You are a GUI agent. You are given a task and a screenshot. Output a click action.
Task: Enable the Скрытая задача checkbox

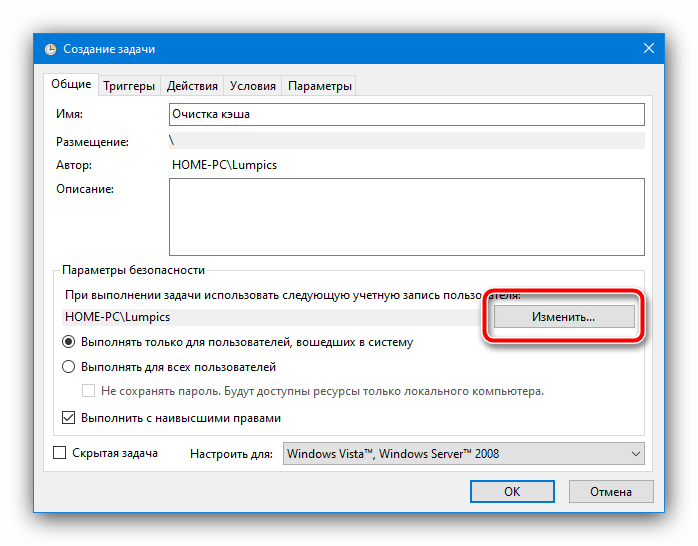click(59, 453)
